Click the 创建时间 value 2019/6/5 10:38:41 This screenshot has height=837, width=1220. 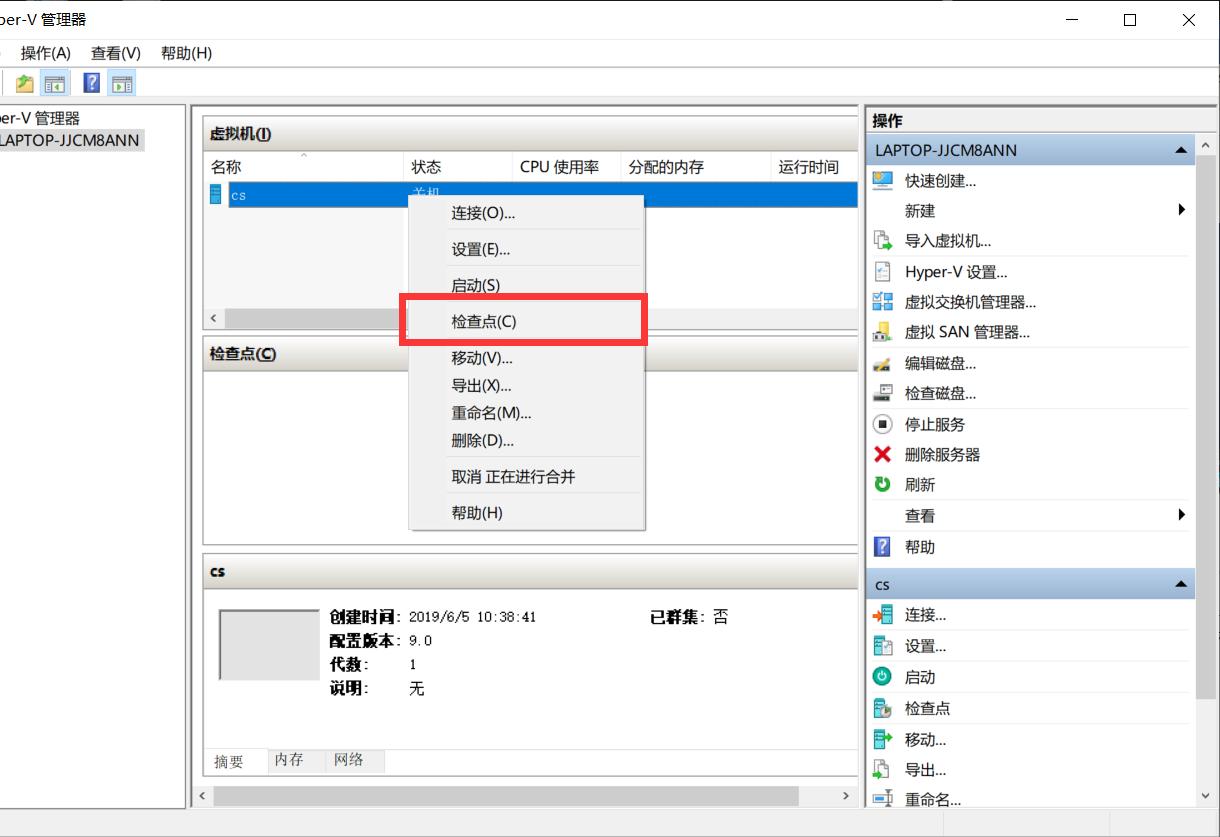tap(472, 617)
